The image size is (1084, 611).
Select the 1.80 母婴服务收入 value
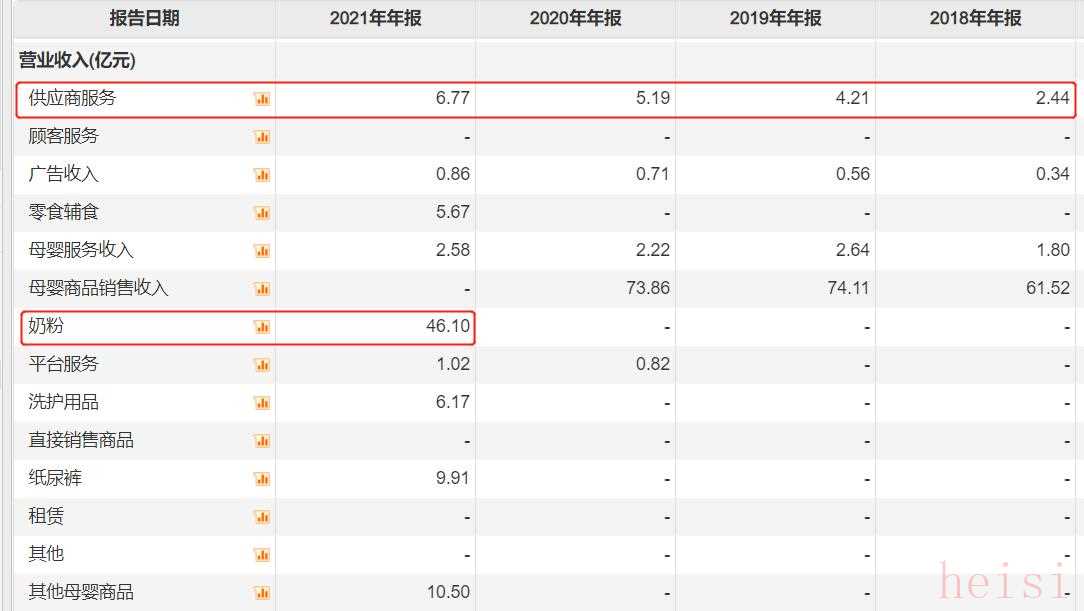[1052, 250]
